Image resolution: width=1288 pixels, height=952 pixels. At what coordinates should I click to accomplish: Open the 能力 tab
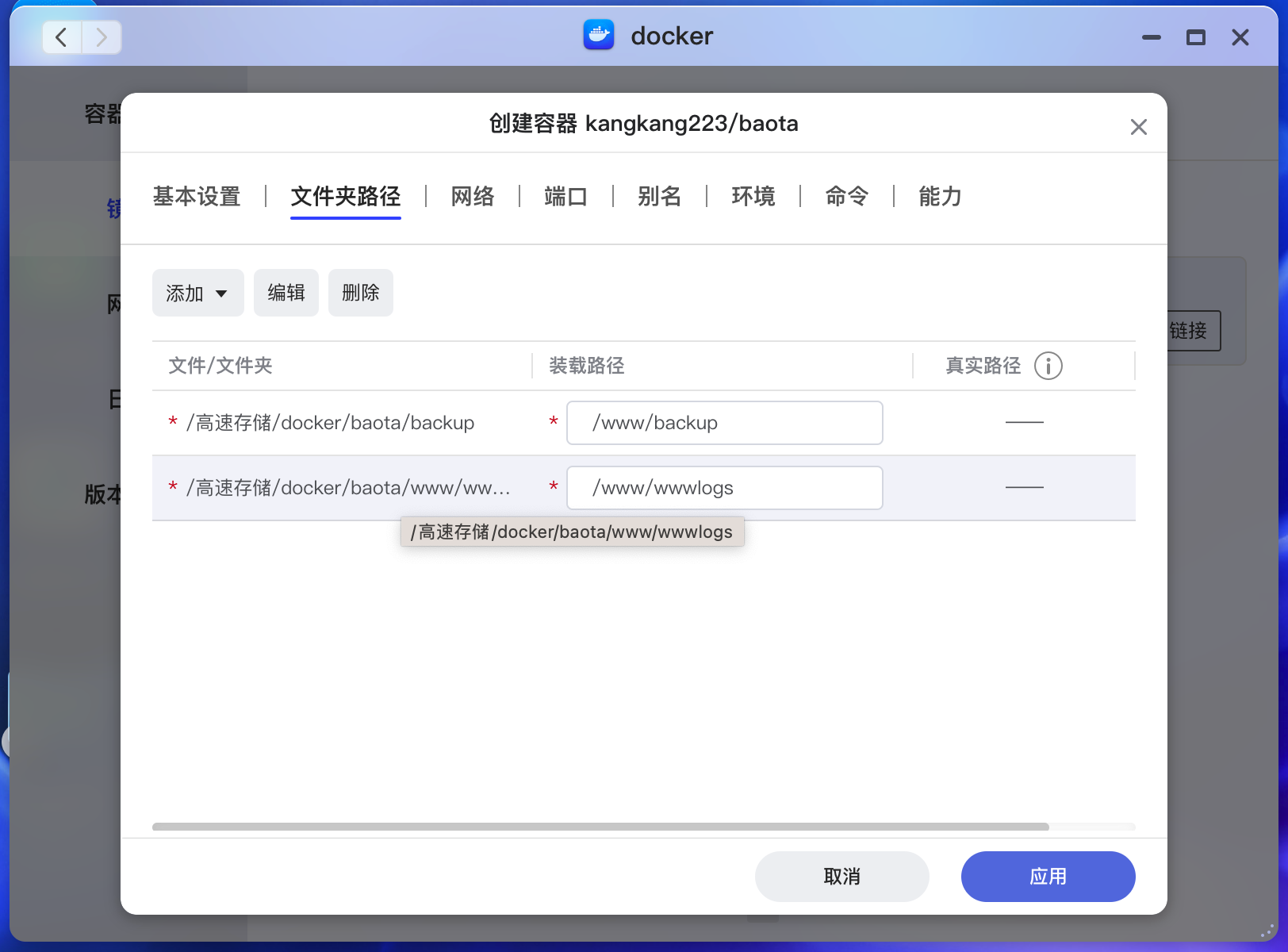coord(941,196)
